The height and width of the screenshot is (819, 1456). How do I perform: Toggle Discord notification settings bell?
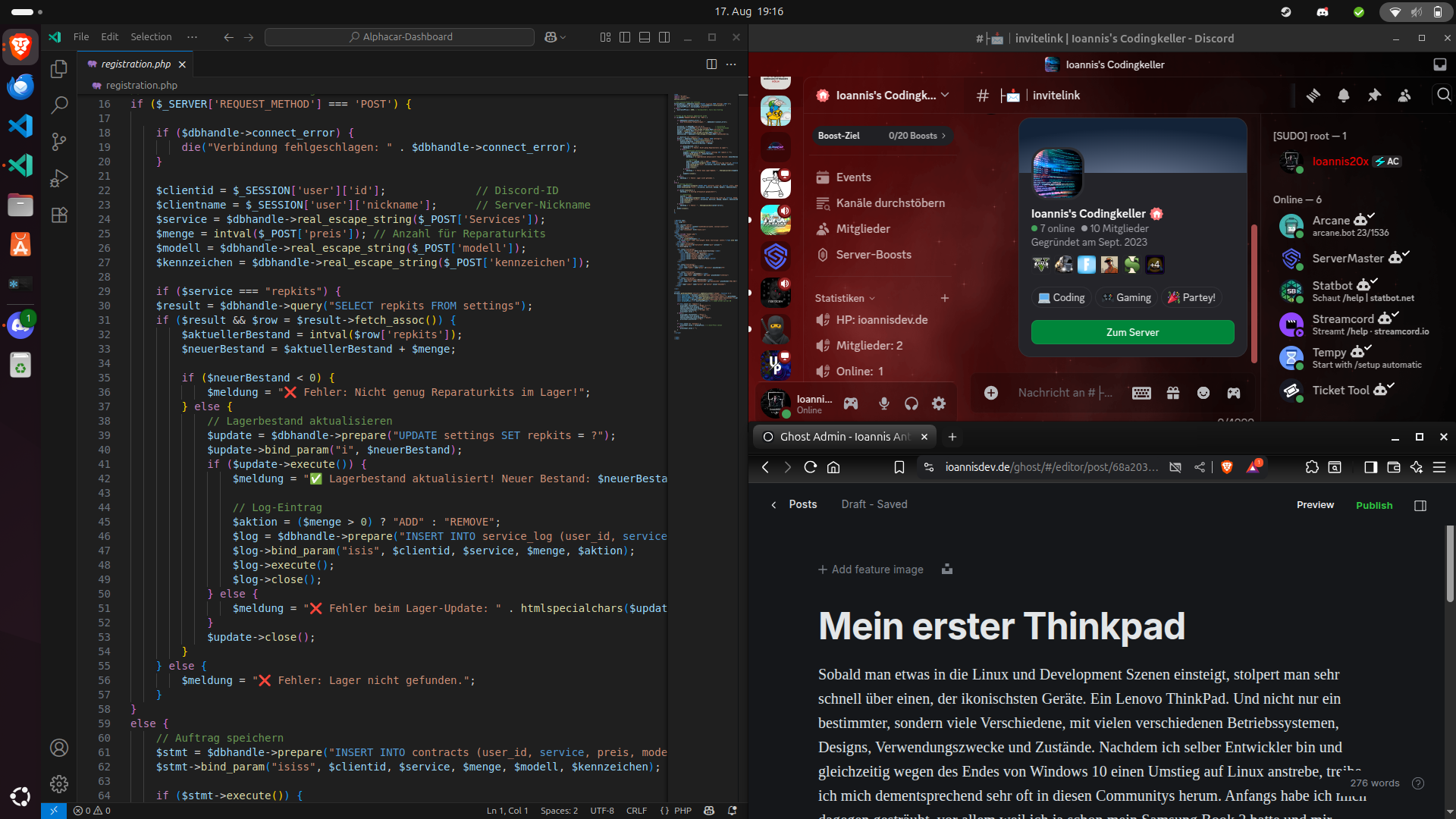click(1344, 96)
